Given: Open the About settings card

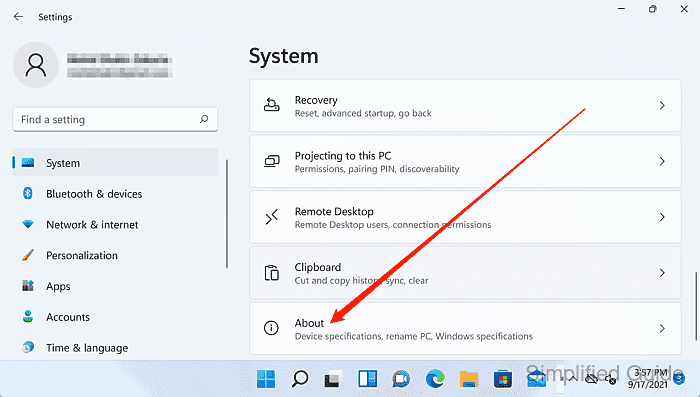Looking at the screenshot, I should tap(465, 329).
